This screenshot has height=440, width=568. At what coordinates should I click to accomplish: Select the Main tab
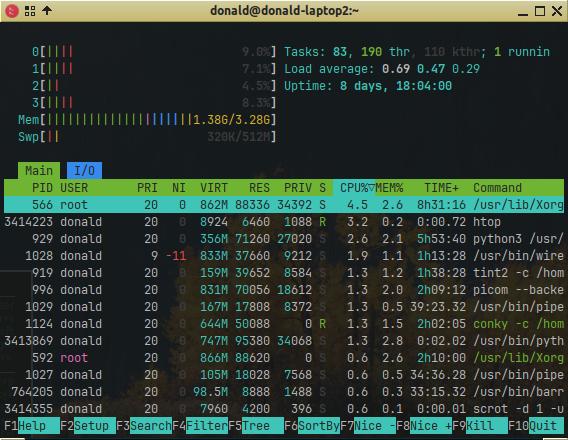point(39,171)
